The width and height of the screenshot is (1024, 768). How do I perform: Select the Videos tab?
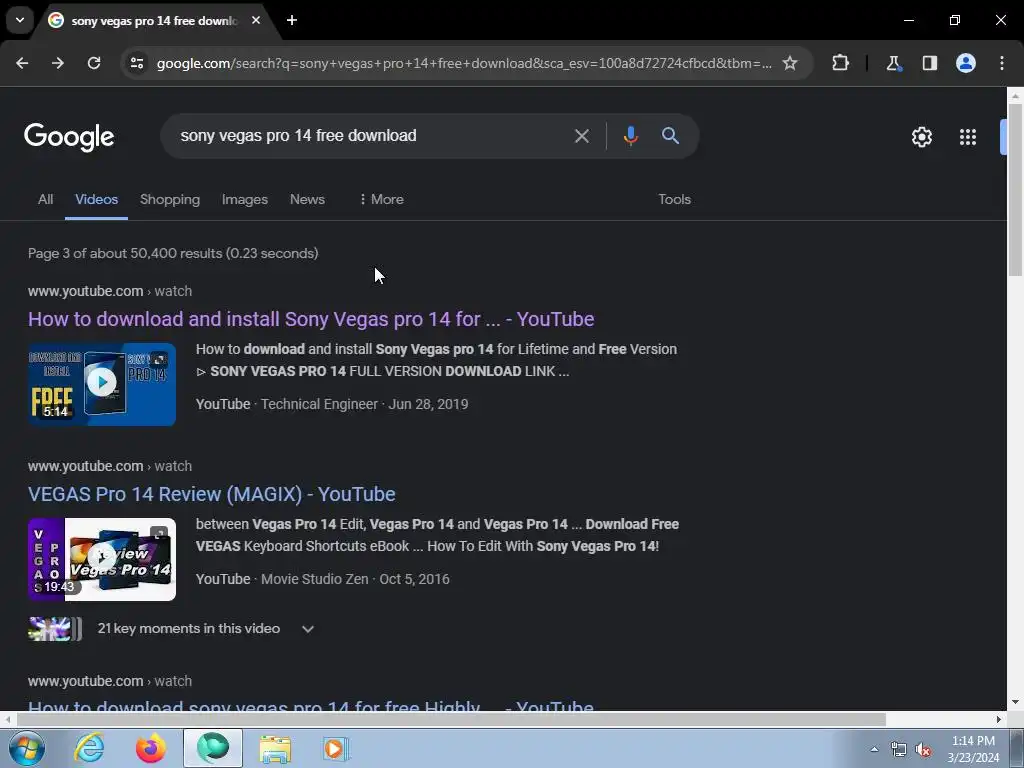(x=96, y=199)
